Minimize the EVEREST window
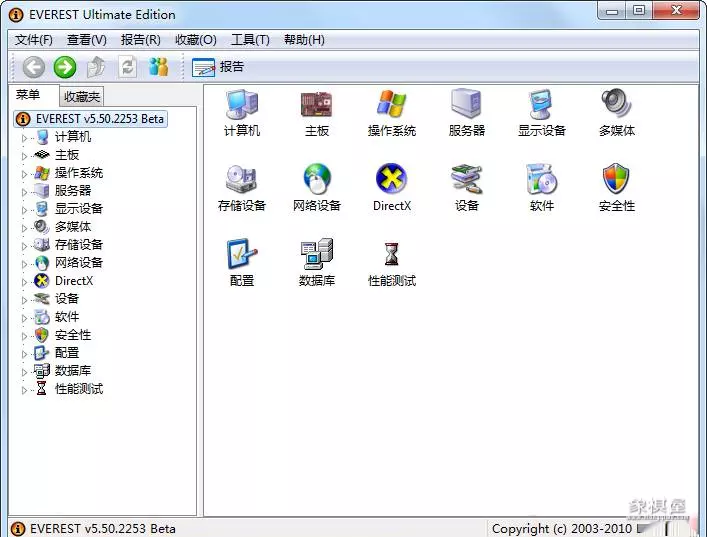The width and height of the screenshot is (707, 537). pyautogui.click(x=612, y=11)
